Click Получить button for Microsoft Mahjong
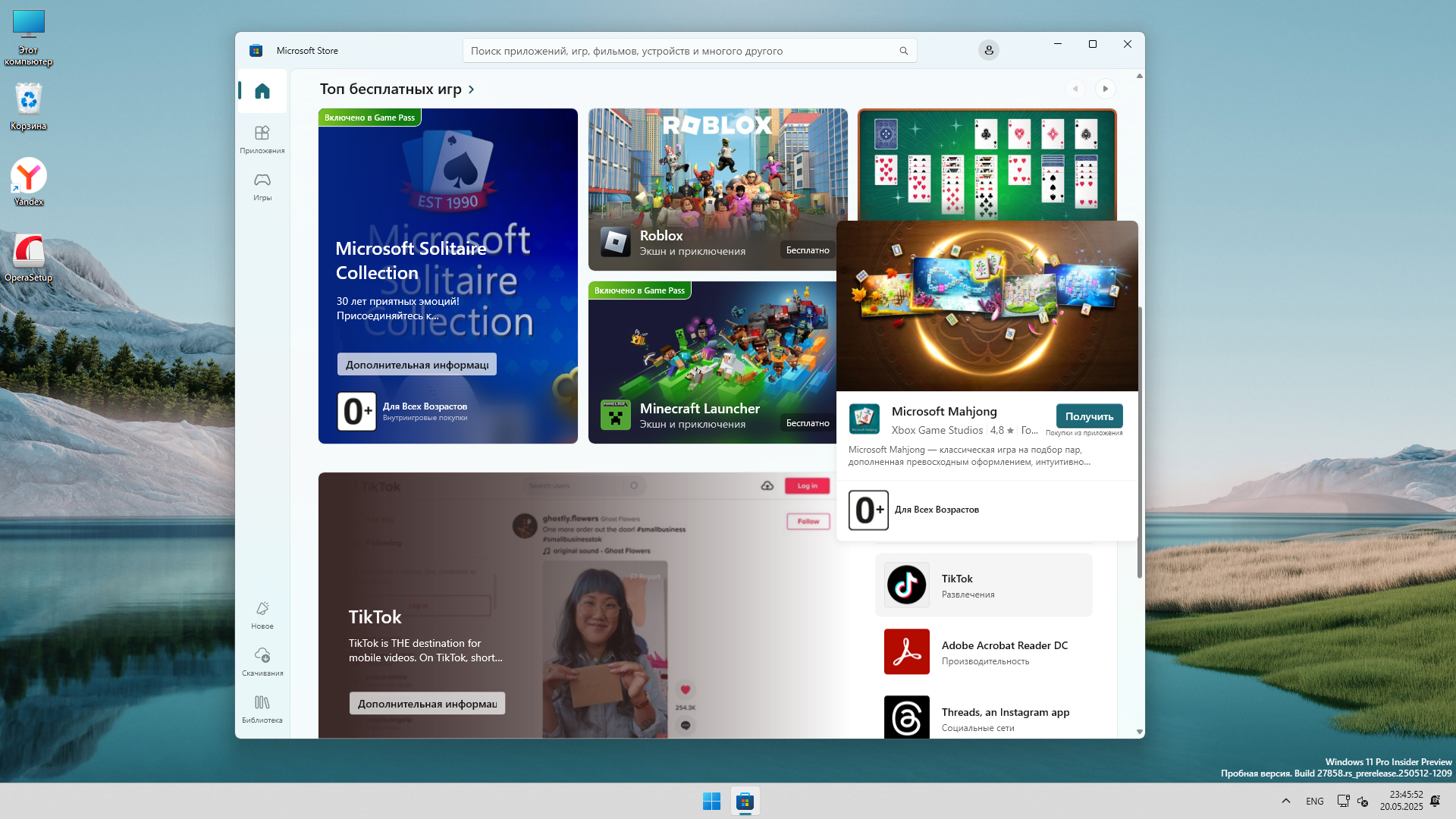 (1089, 416)
